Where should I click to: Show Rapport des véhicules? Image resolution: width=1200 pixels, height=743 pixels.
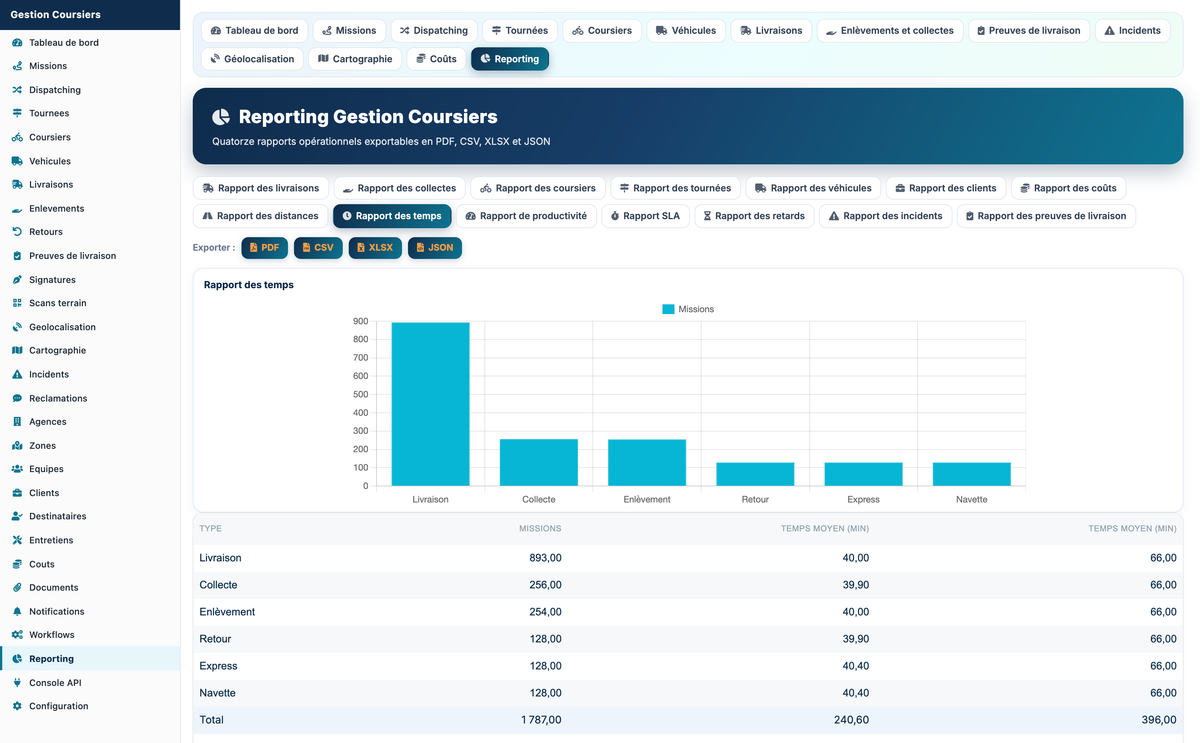814,188
